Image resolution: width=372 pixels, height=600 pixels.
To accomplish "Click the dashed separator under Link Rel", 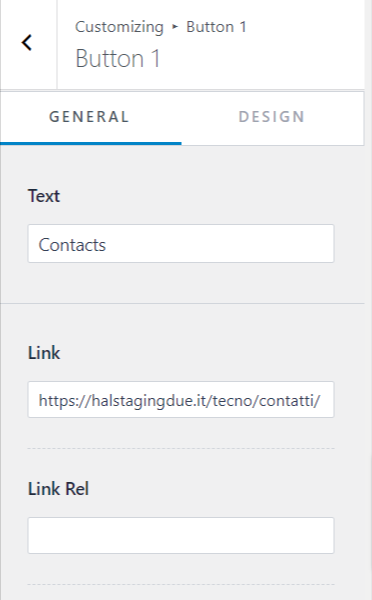I will click(x=181, y=584).
